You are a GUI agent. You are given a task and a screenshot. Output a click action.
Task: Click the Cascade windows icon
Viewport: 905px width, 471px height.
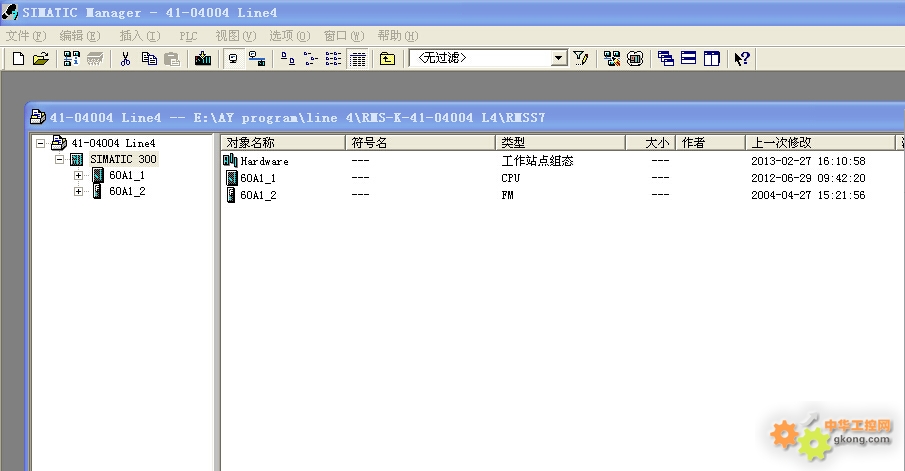pos(665,58)
